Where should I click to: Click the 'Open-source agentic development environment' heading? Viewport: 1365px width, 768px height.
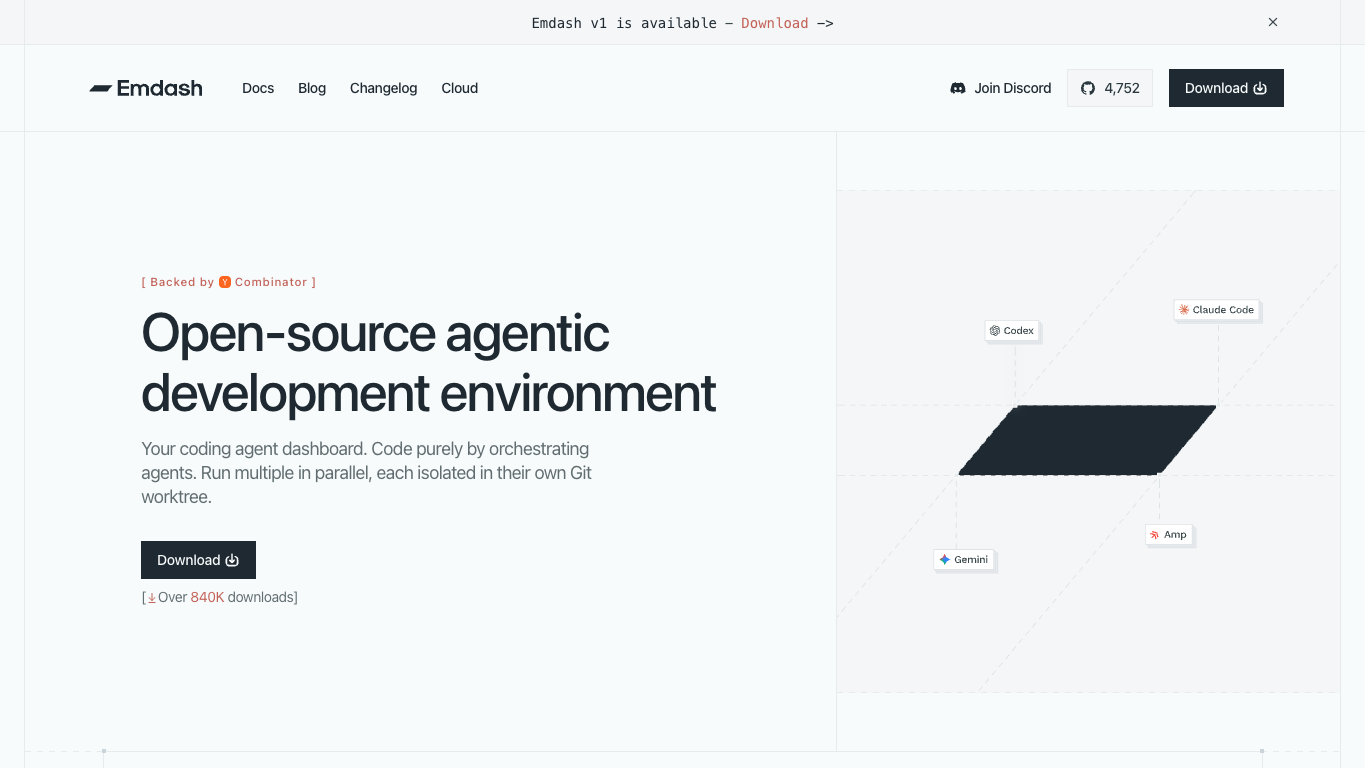pos(428,362)
